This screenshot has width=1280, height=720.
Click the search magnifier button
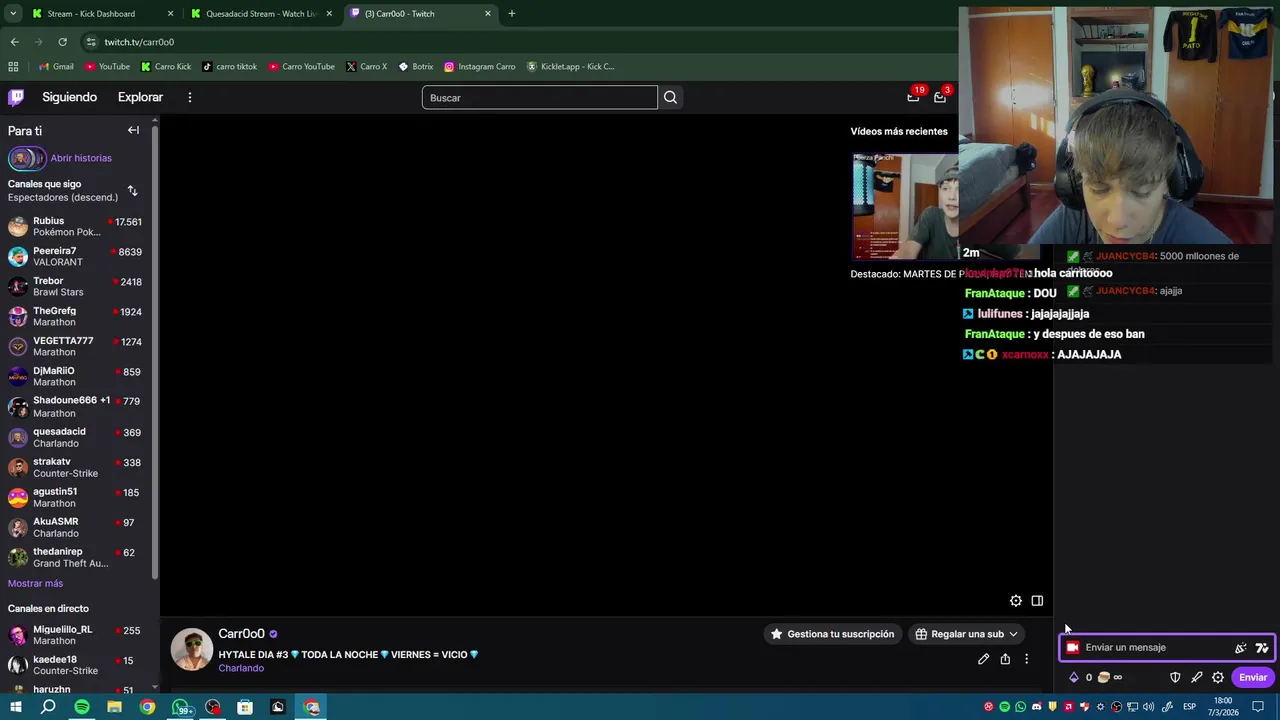670,97
